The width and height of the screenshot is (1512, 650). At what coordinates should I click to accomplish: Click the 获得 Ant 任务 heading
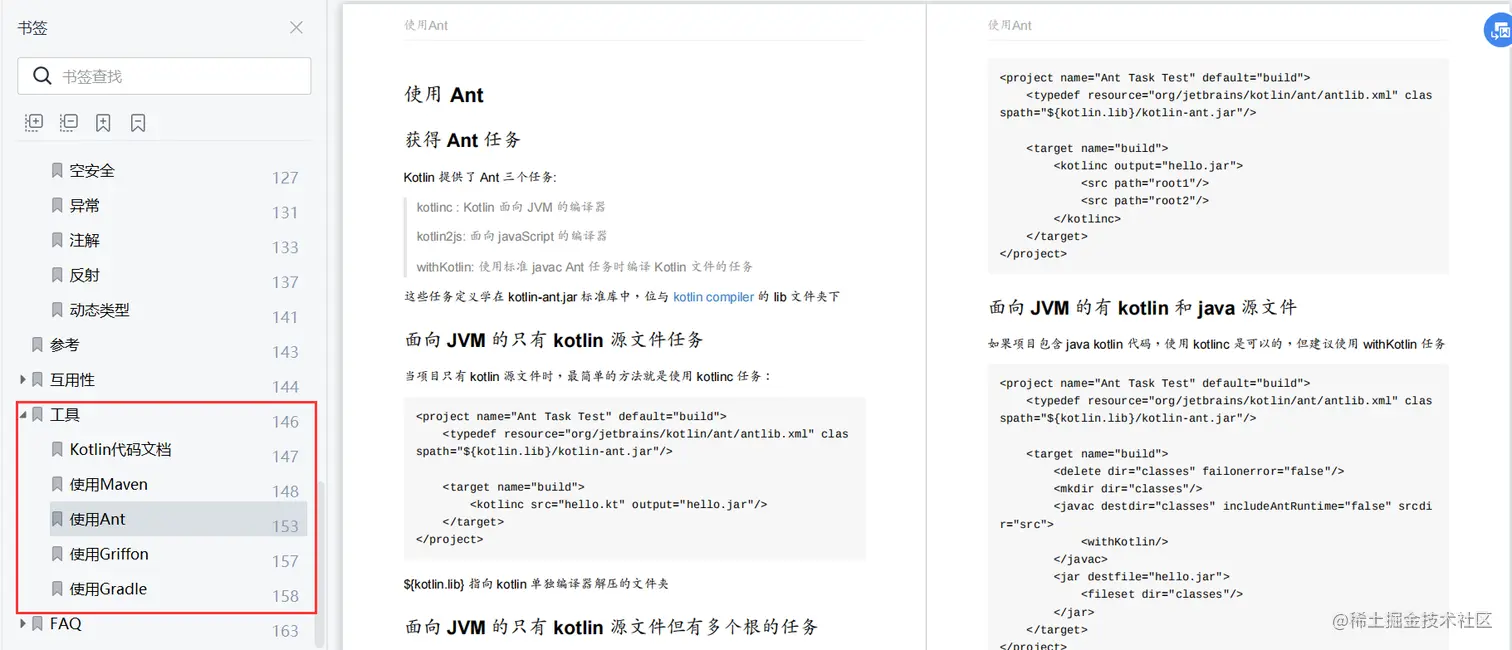point(462,140)
